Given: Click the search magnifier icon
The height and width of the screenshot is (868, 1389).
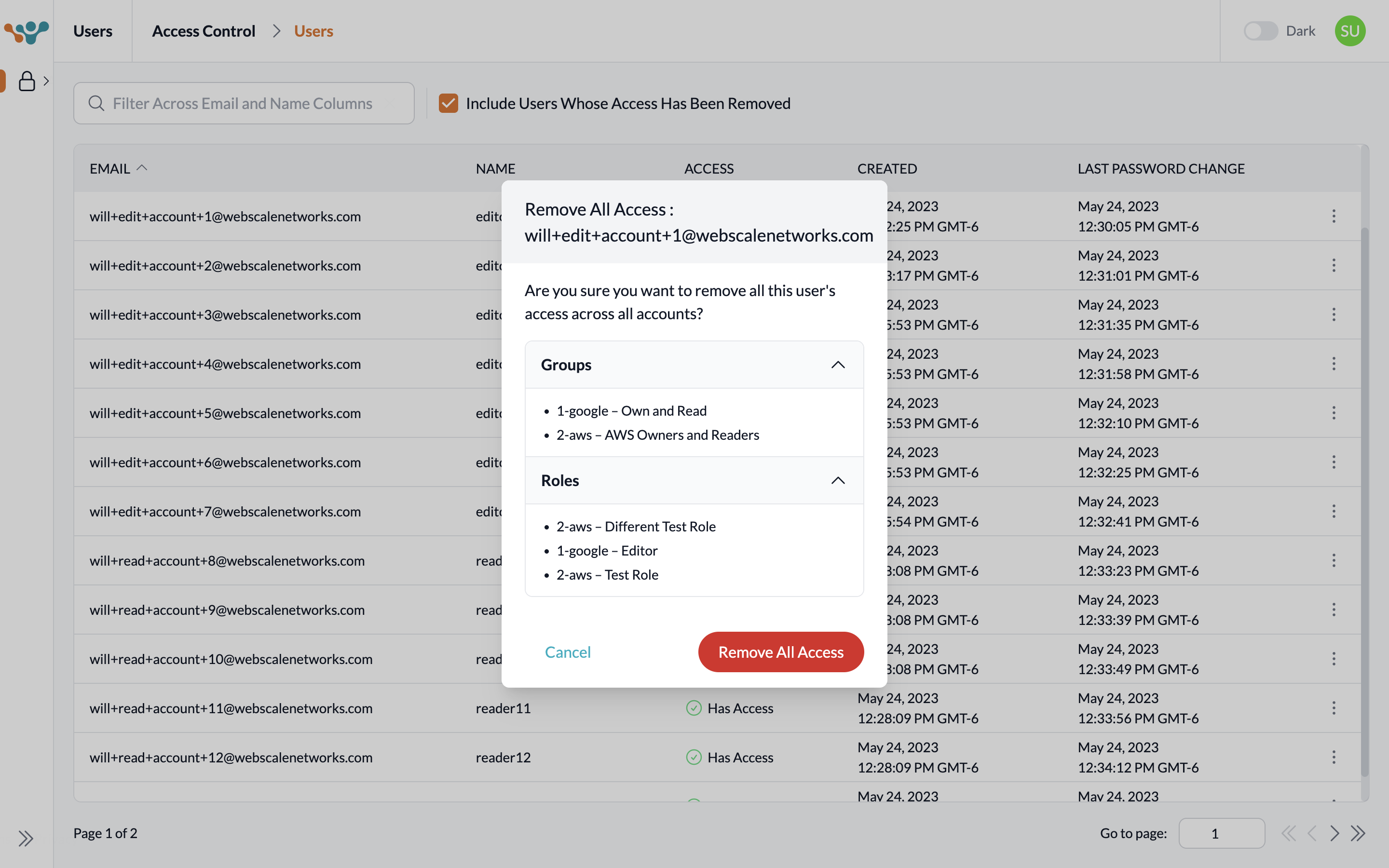Looking at the screenshot, I should pos(96,103).
